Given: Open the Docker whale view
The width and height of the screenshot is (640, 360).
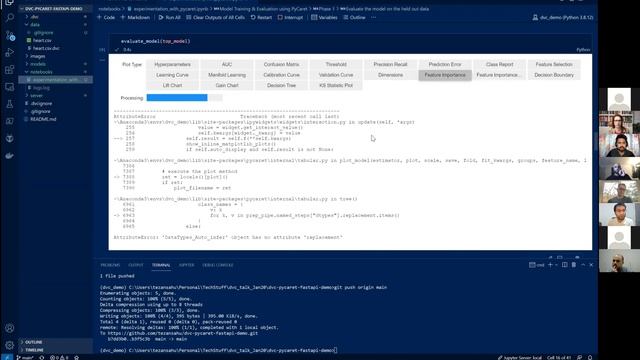Looking at the screenshot, I should [9, 156].
